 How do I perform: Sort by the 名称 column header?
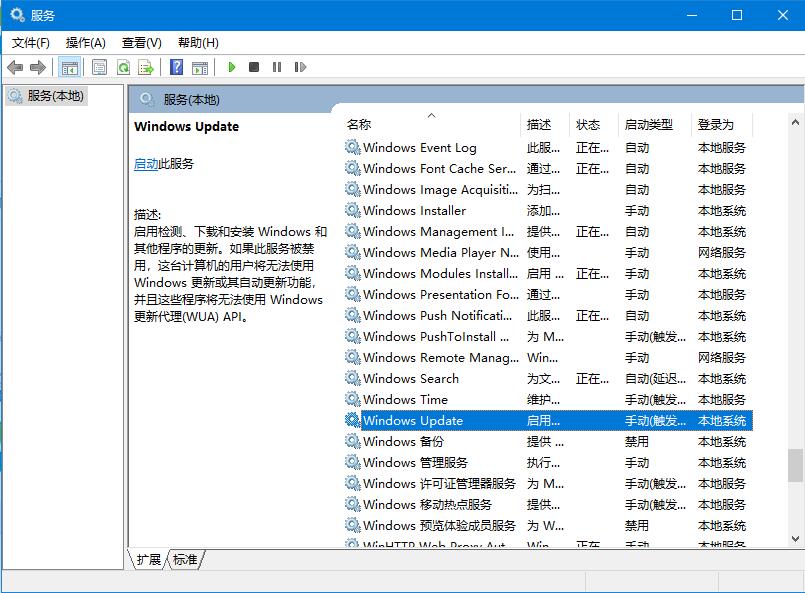tap(431, 124)
